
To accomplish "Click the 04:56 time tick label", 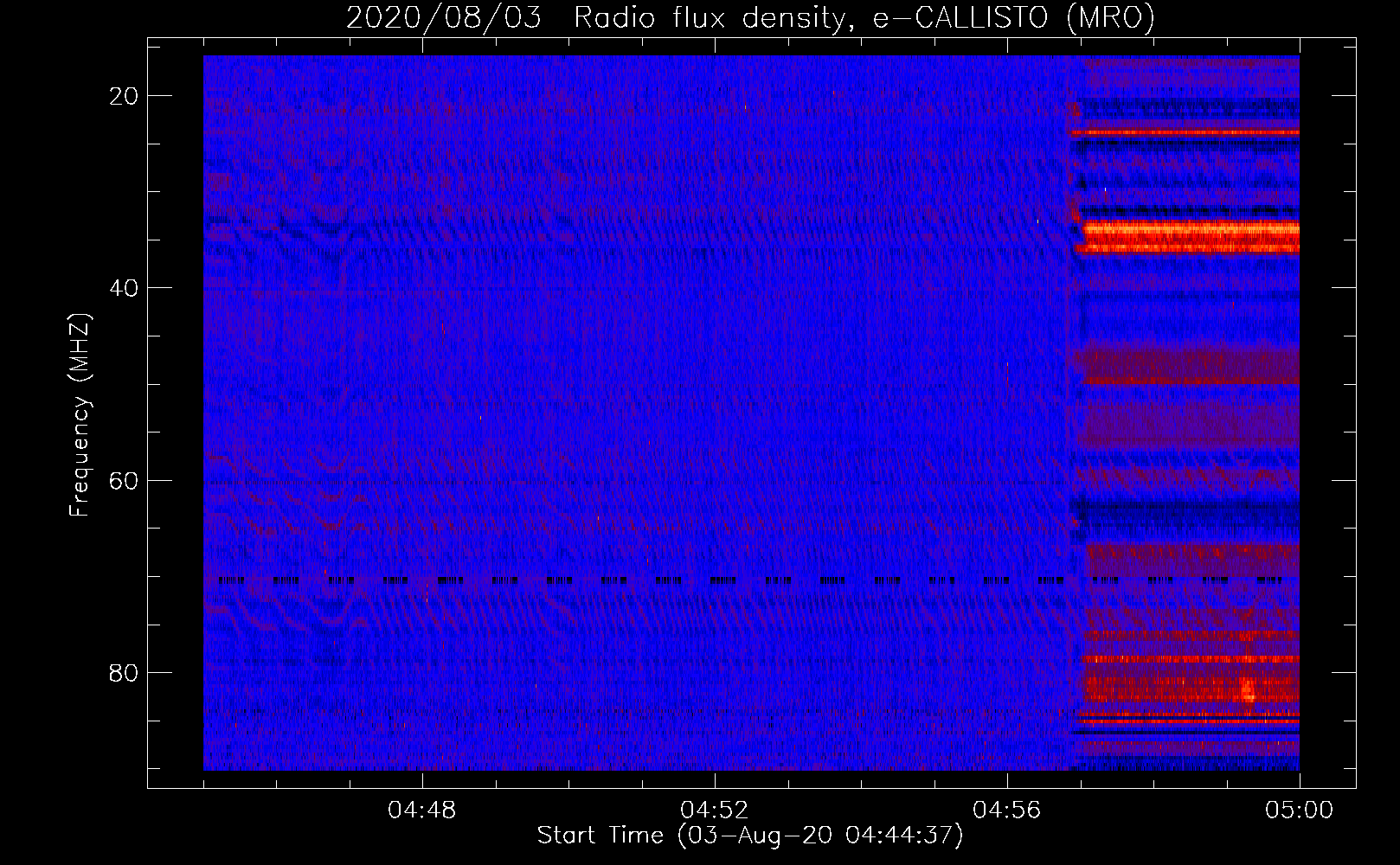I will point(1007,811).
